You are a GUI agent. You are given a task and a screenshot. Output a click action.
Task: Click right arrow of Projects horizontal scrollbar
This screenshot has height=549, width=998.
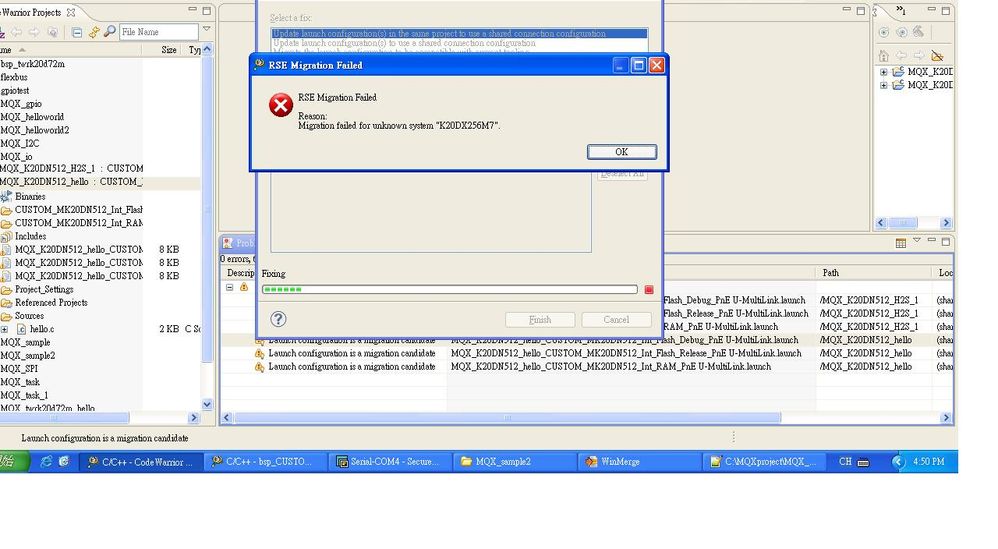tap(194, 418)
